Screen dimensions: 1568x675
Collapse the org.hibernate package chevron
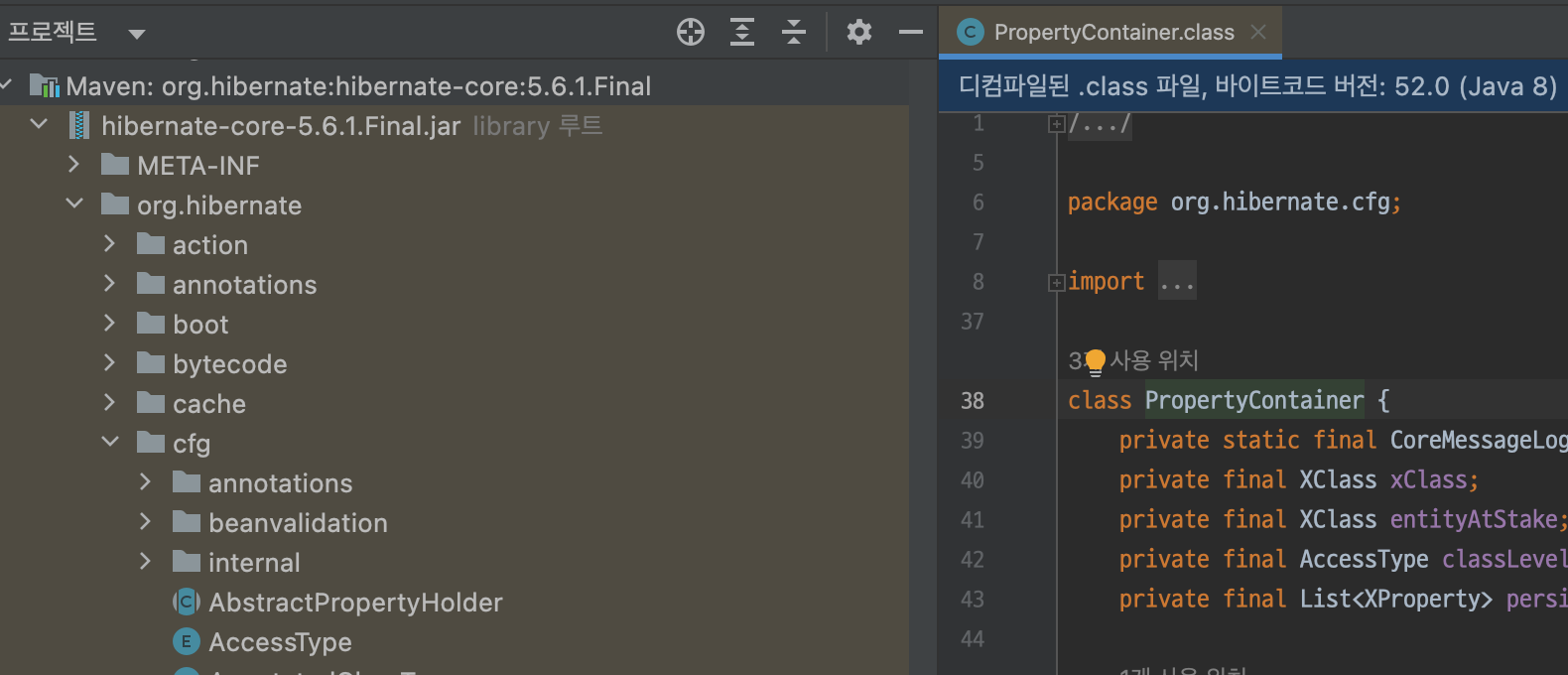point(74,204)
